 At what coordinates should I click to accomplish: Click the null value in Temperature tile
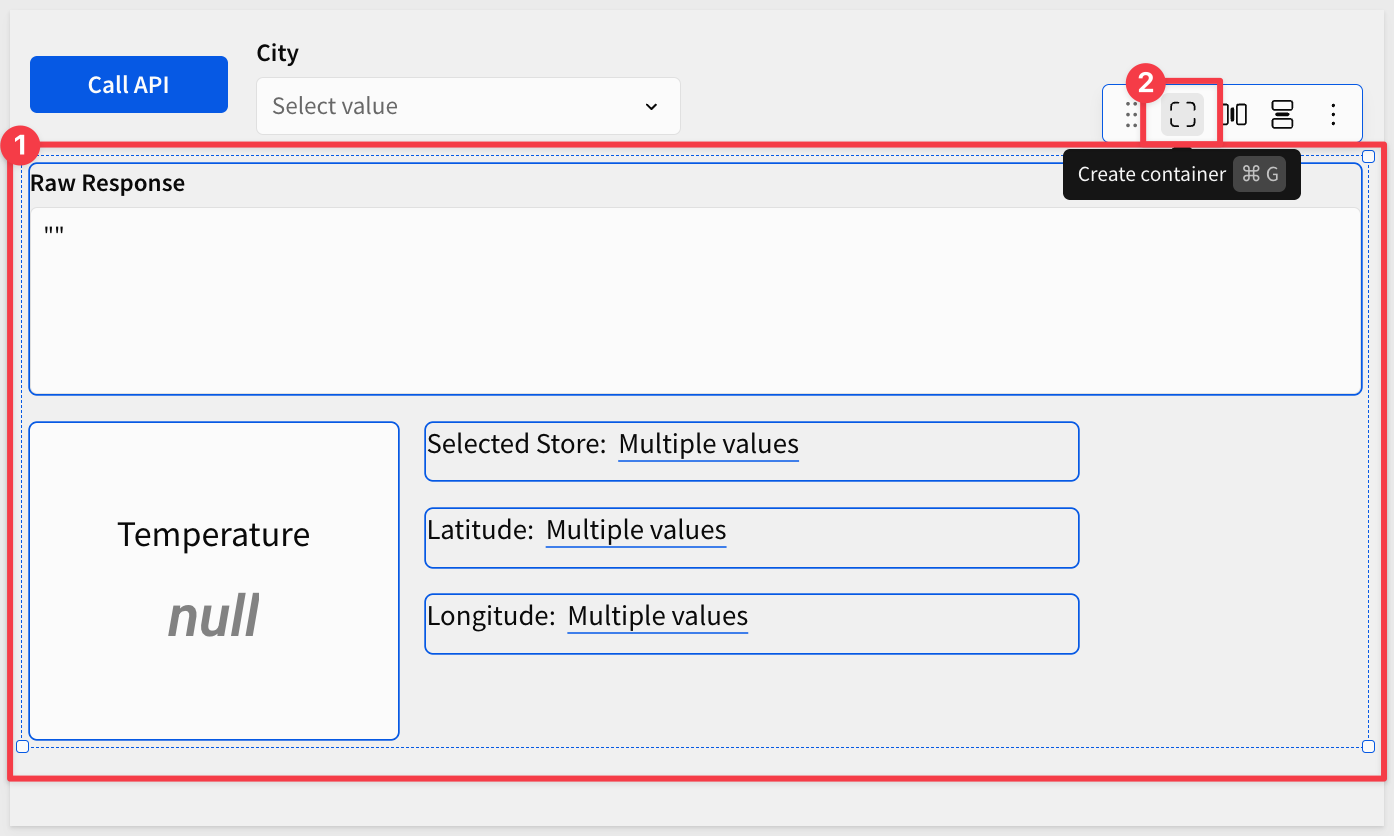[213, 616]
